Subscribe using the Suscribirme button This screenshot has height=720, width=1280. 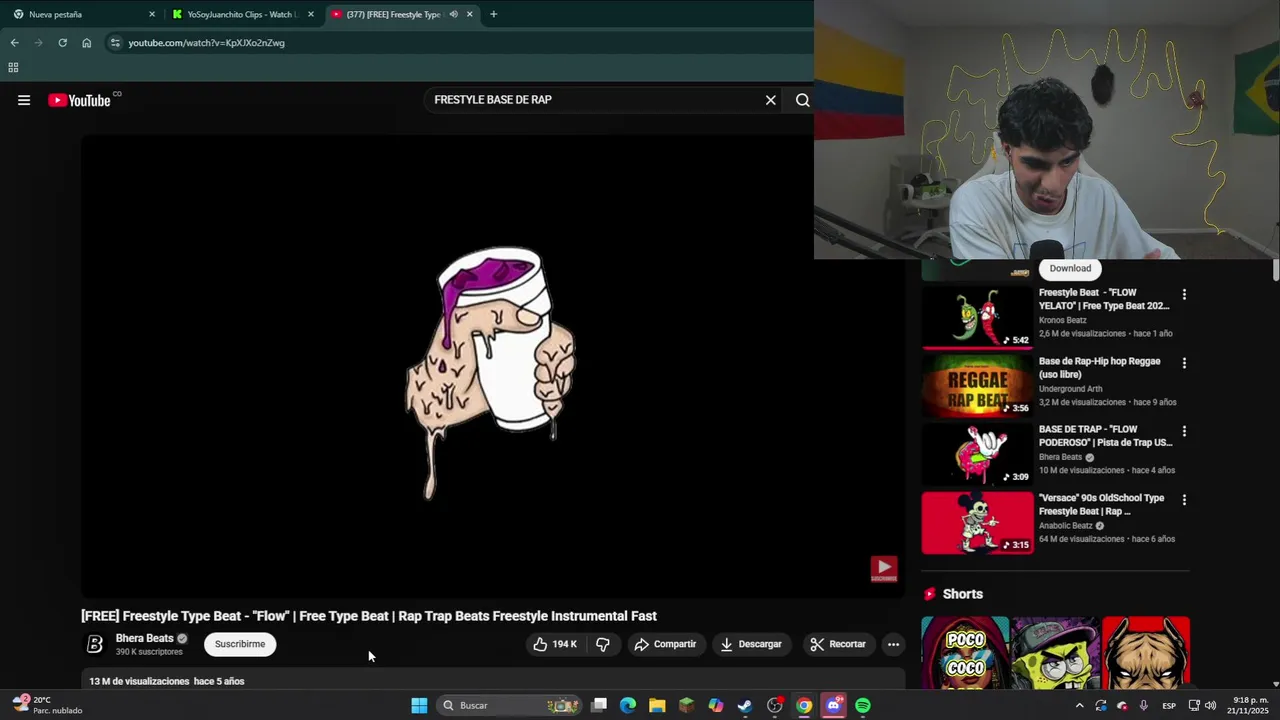pyautogui.click(x=240, y=644)
